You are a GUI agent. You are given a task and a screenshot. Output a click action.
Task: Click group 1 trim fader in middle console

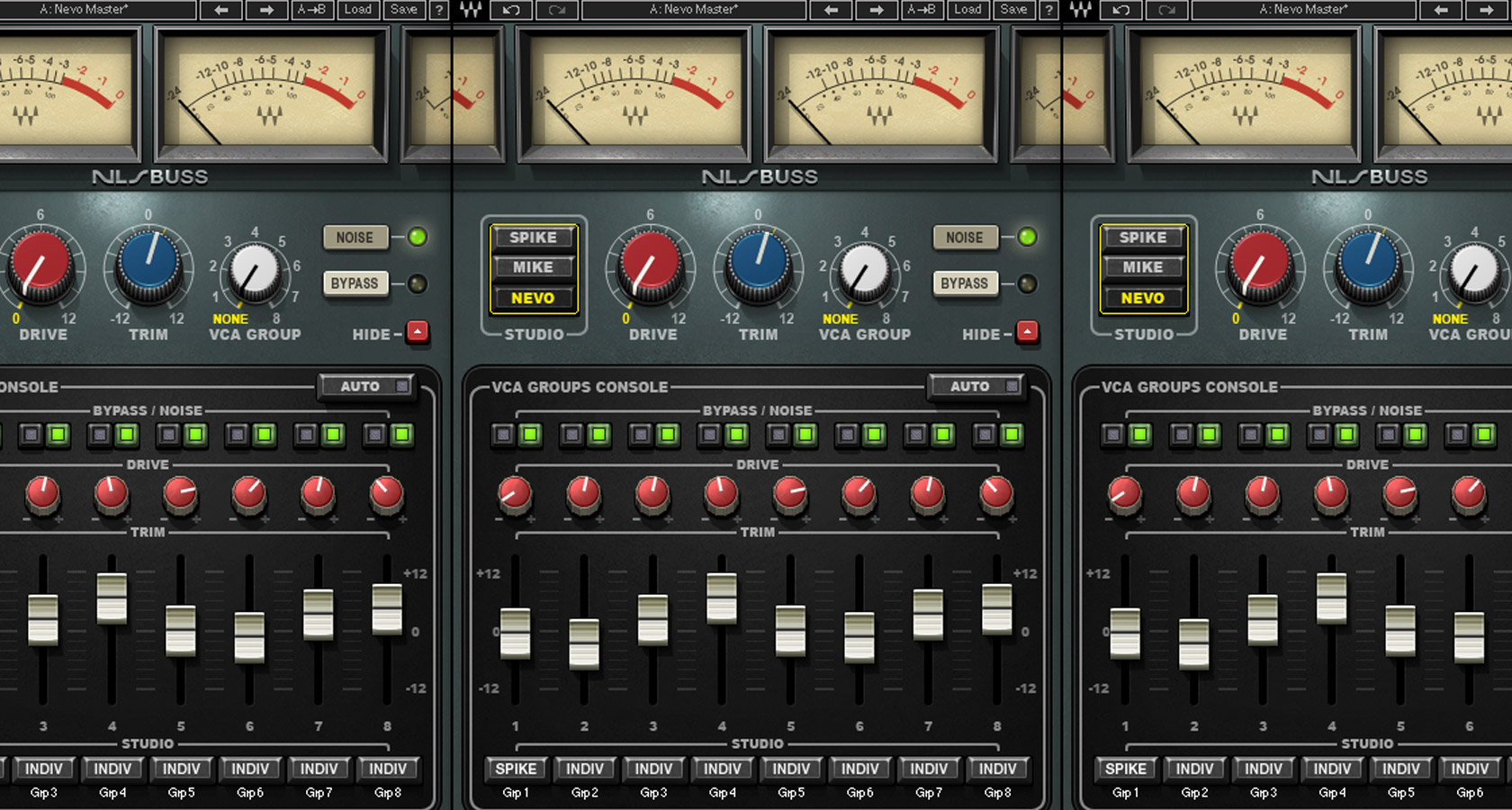coord(515,633)
